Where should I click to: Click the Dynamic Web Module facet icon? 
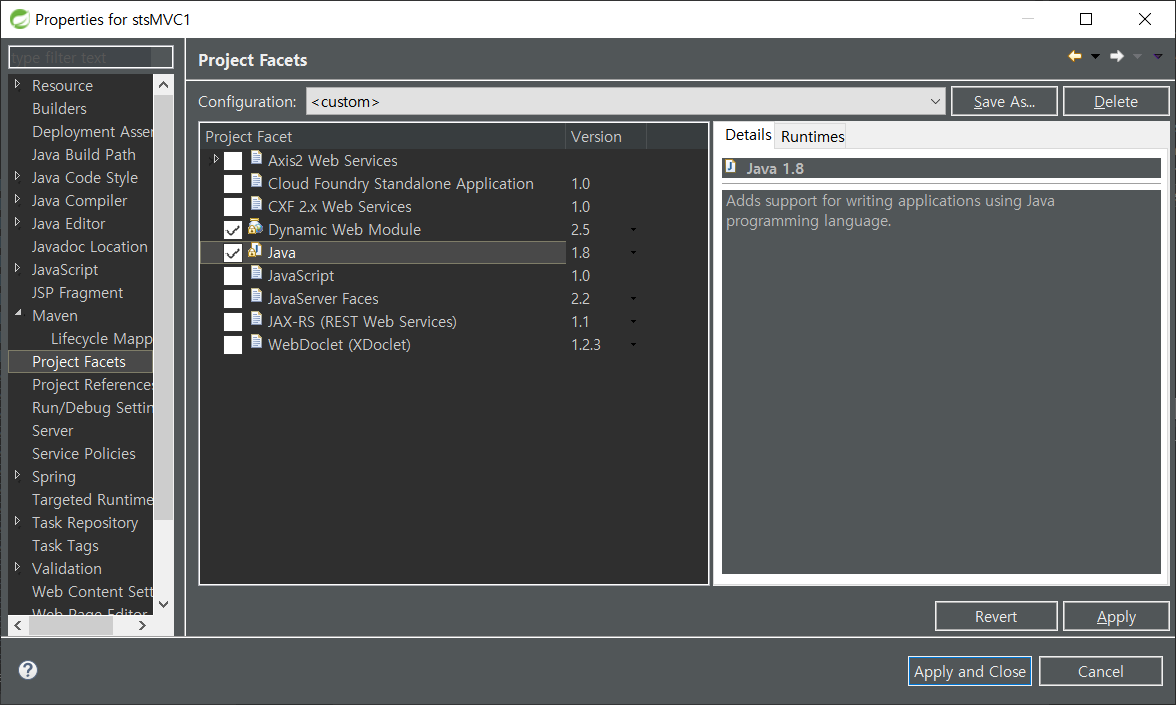256,227
